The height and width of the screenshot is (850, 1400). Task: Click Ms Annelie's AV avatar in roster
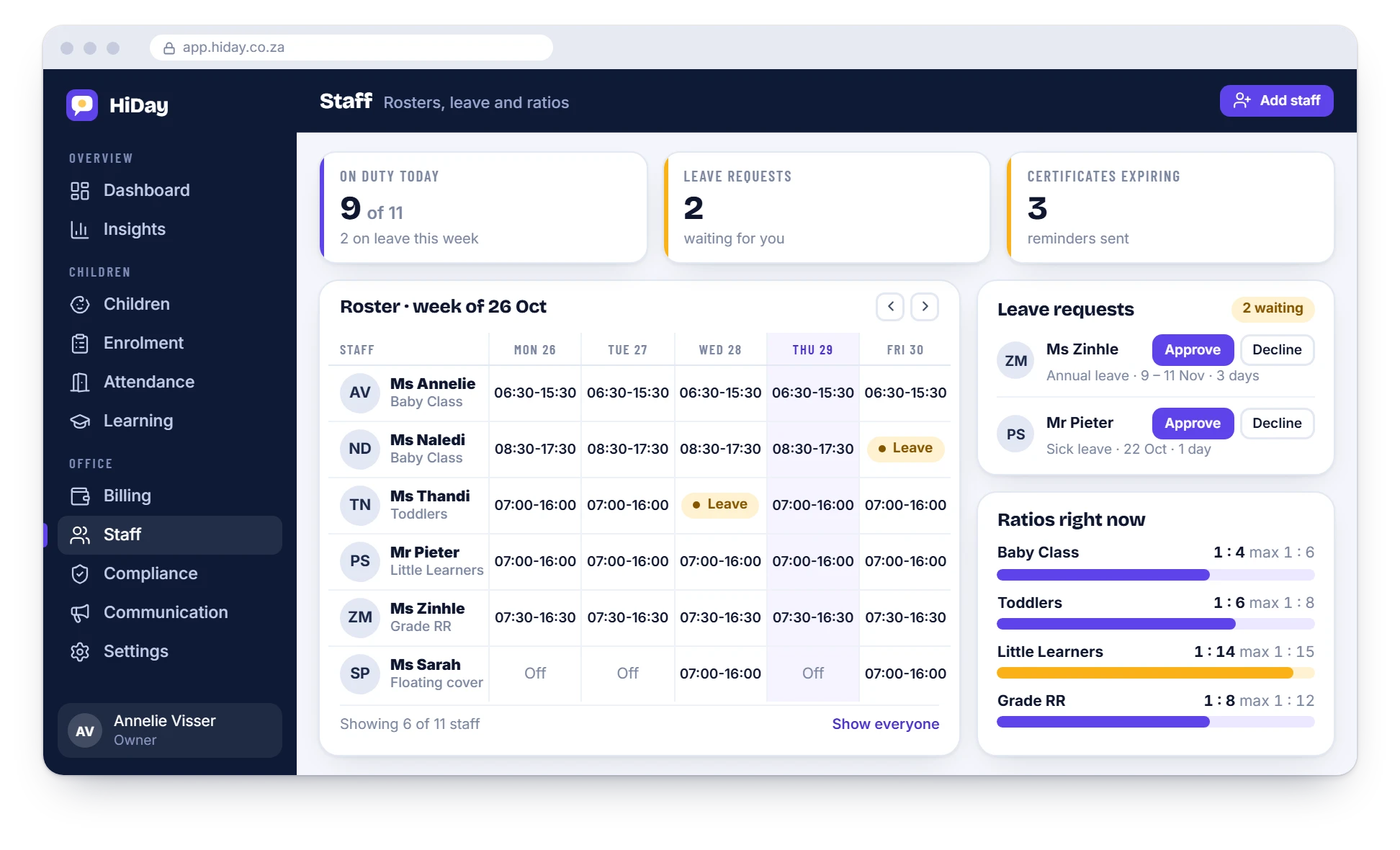(x=360, y=393)
